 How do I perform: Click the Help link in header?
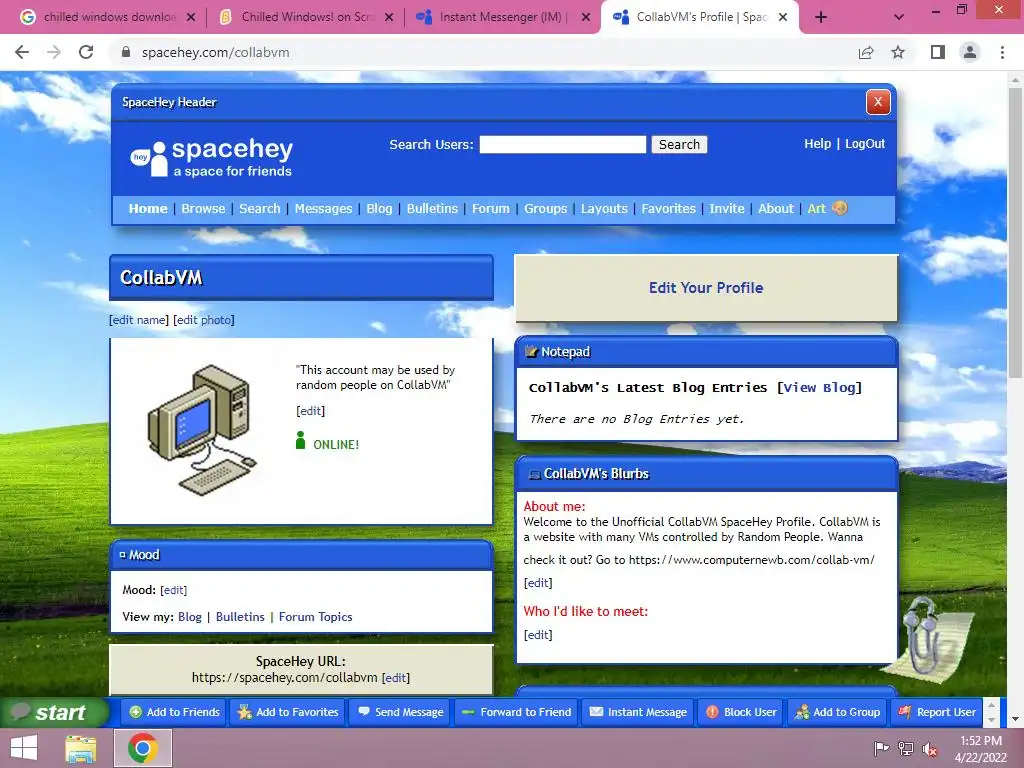pos(818,144)
